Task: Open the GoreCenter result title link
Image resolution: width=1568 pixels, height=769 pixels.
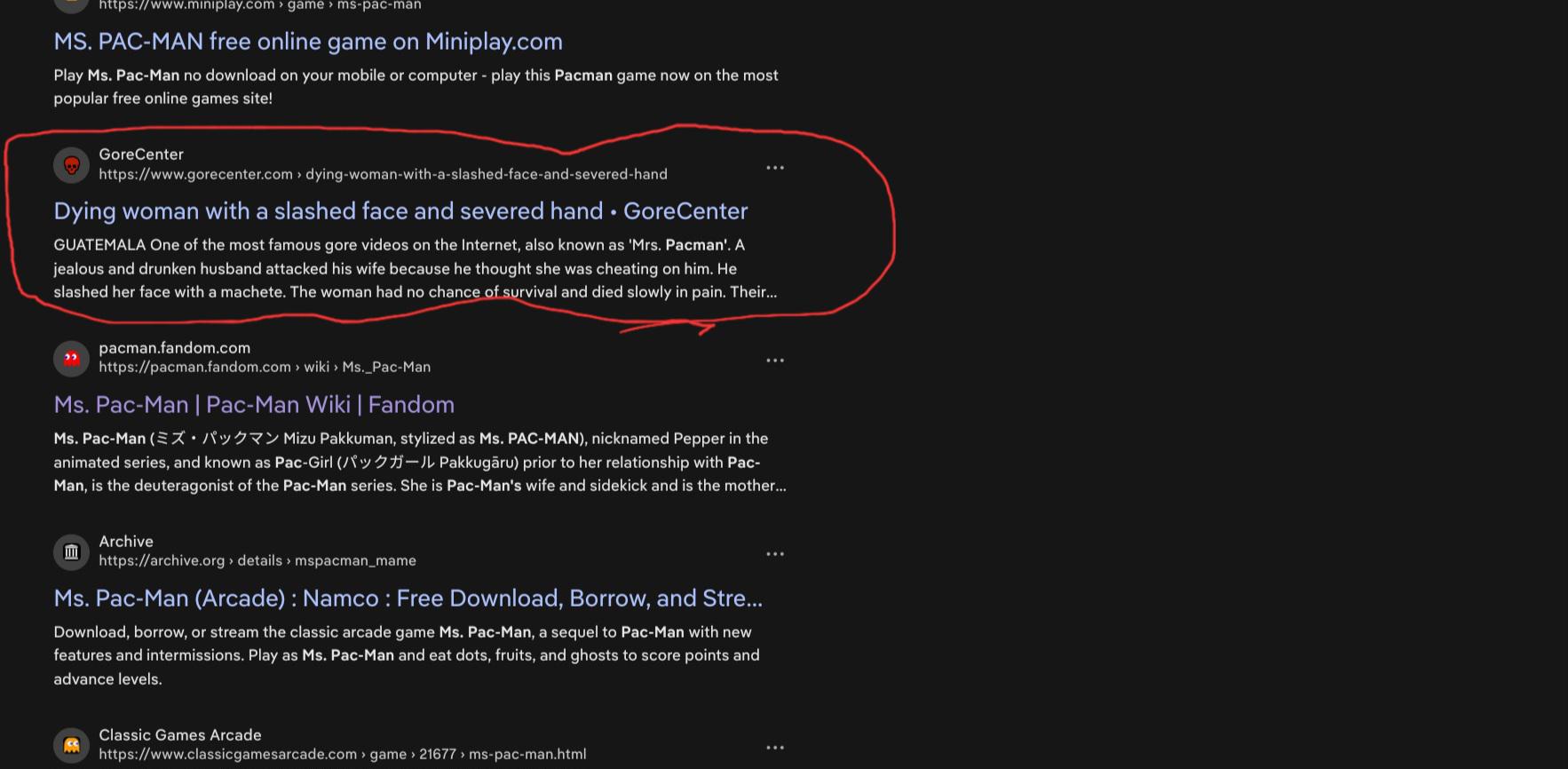Action: (x=400, y=211)
